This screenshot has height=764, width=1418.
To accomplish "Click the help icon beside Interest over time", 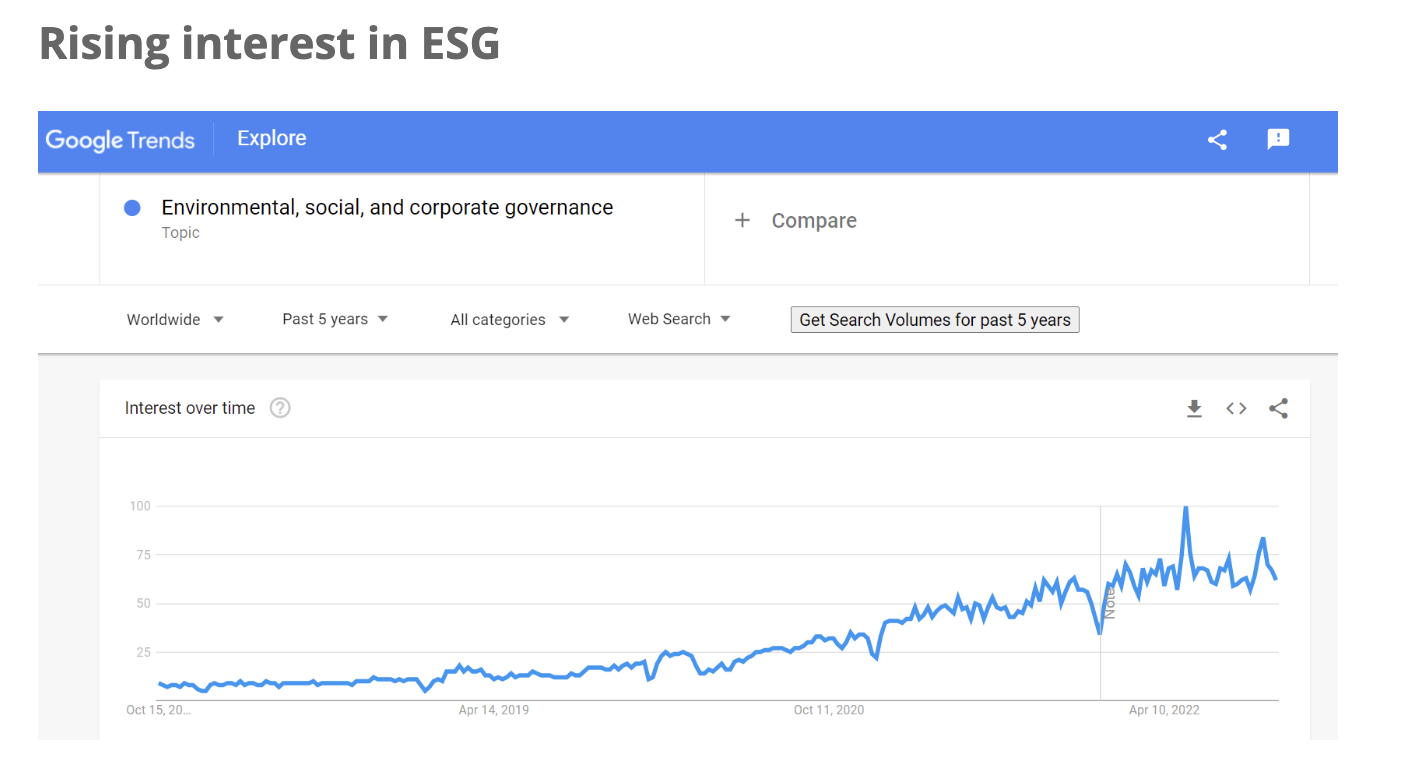I will click(x=280, y=408).
